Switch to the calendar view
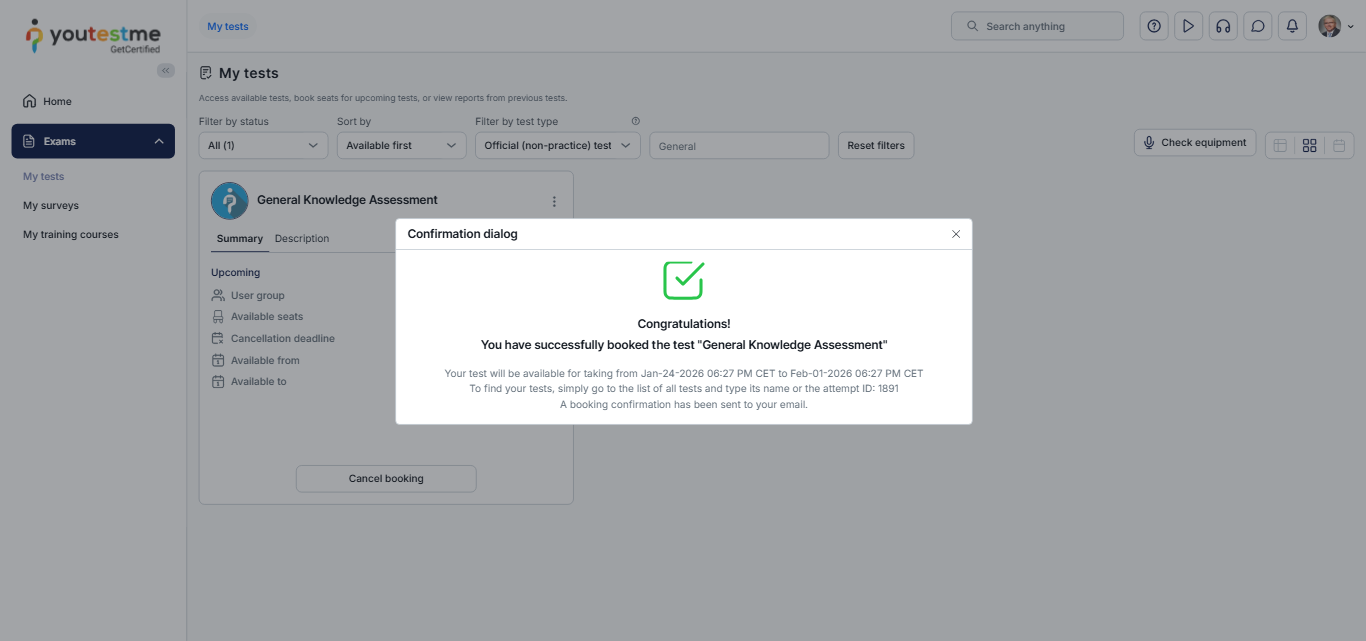The width and height of the screenshot is (1366, 641). [x=1339, y=146]
